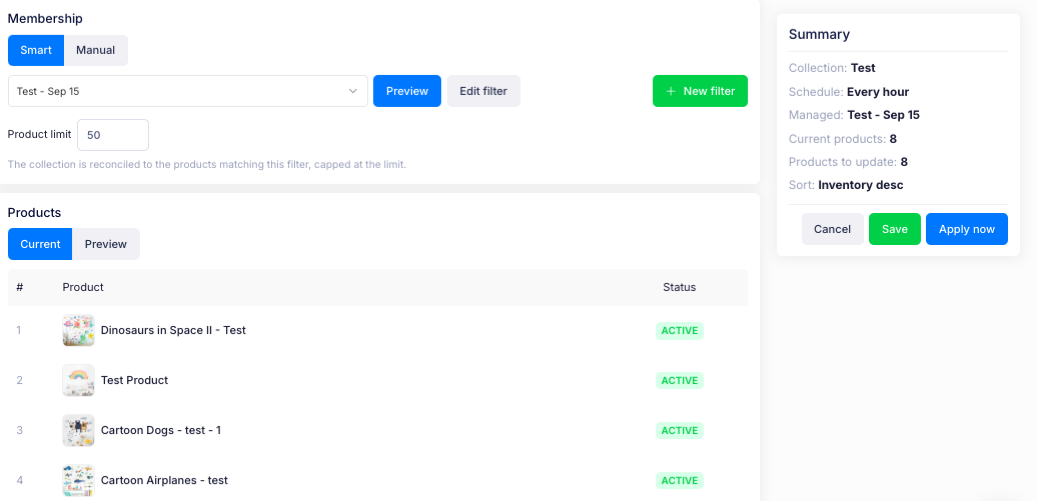Select the Current products tab

40,244
